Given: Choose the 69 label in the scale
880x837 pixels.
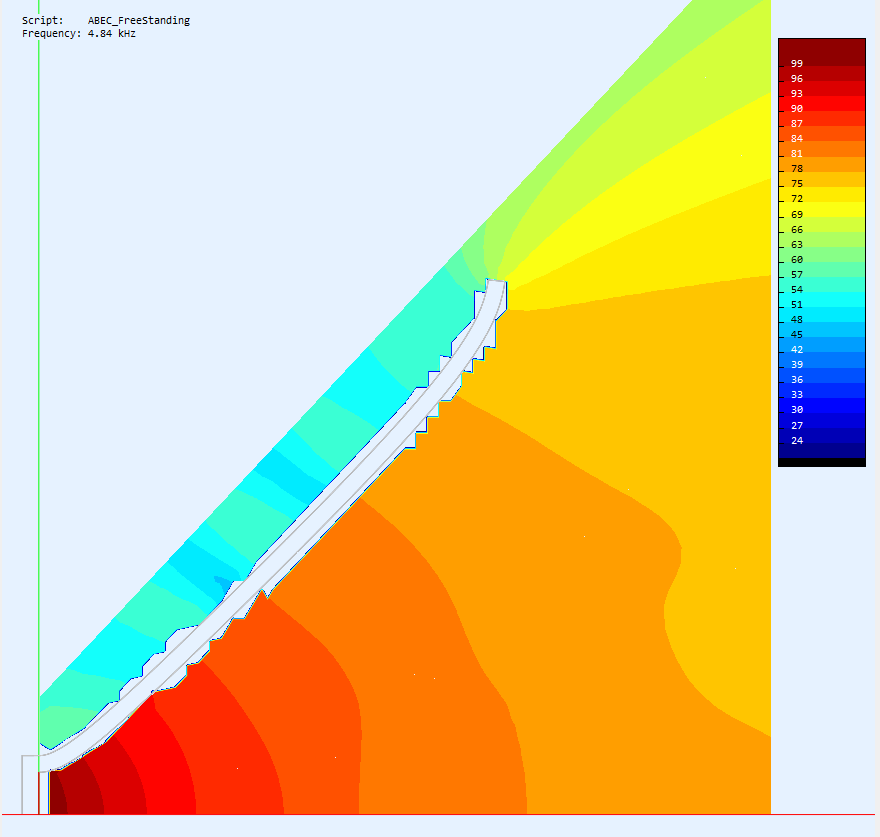Looking at the screenshot, I should (796, 215).
